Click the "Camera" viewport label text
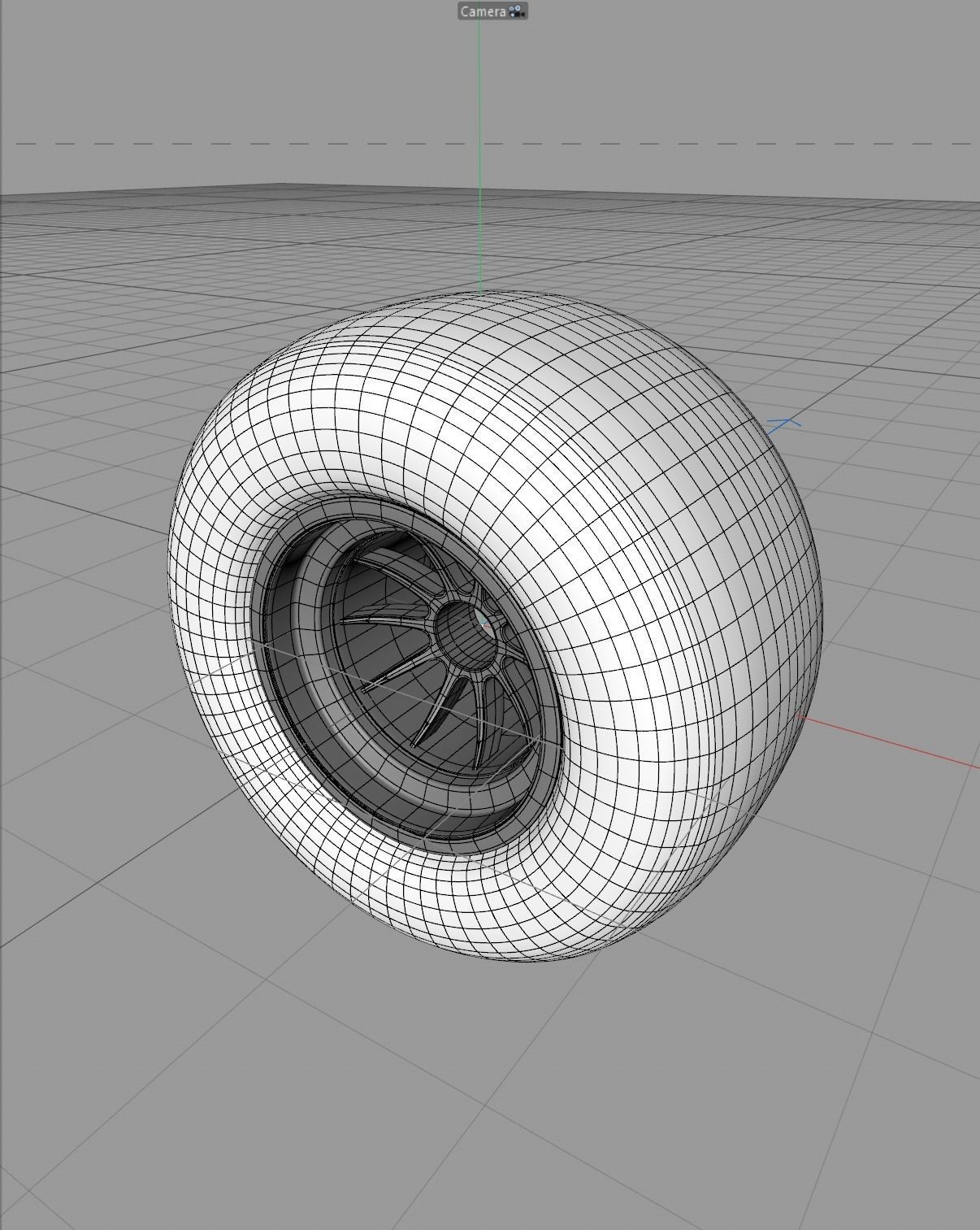 [483, 11]
